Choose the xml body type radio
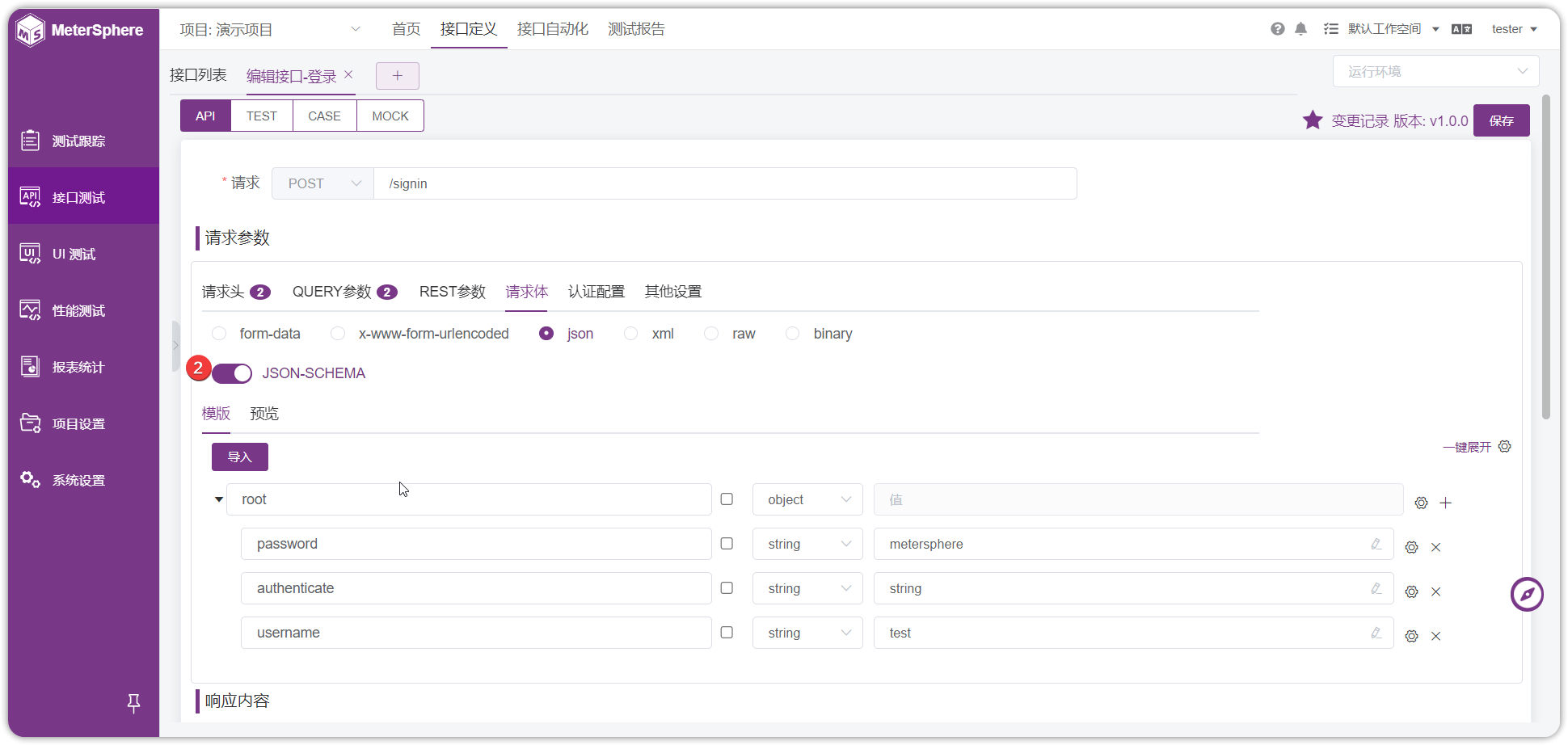Image resolution: width=1568 pixels, height=745 pixels. tap(631, 334)
